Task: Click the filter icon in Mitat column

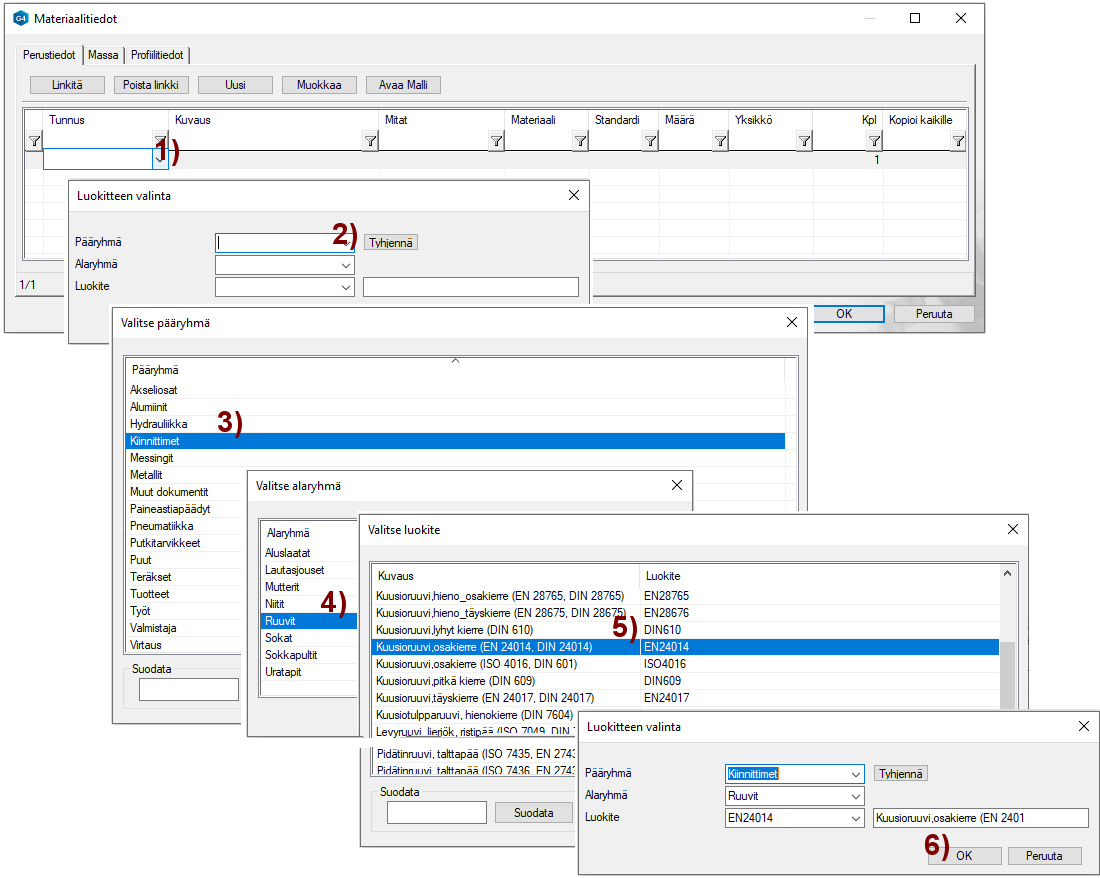Action: (496, 142)
